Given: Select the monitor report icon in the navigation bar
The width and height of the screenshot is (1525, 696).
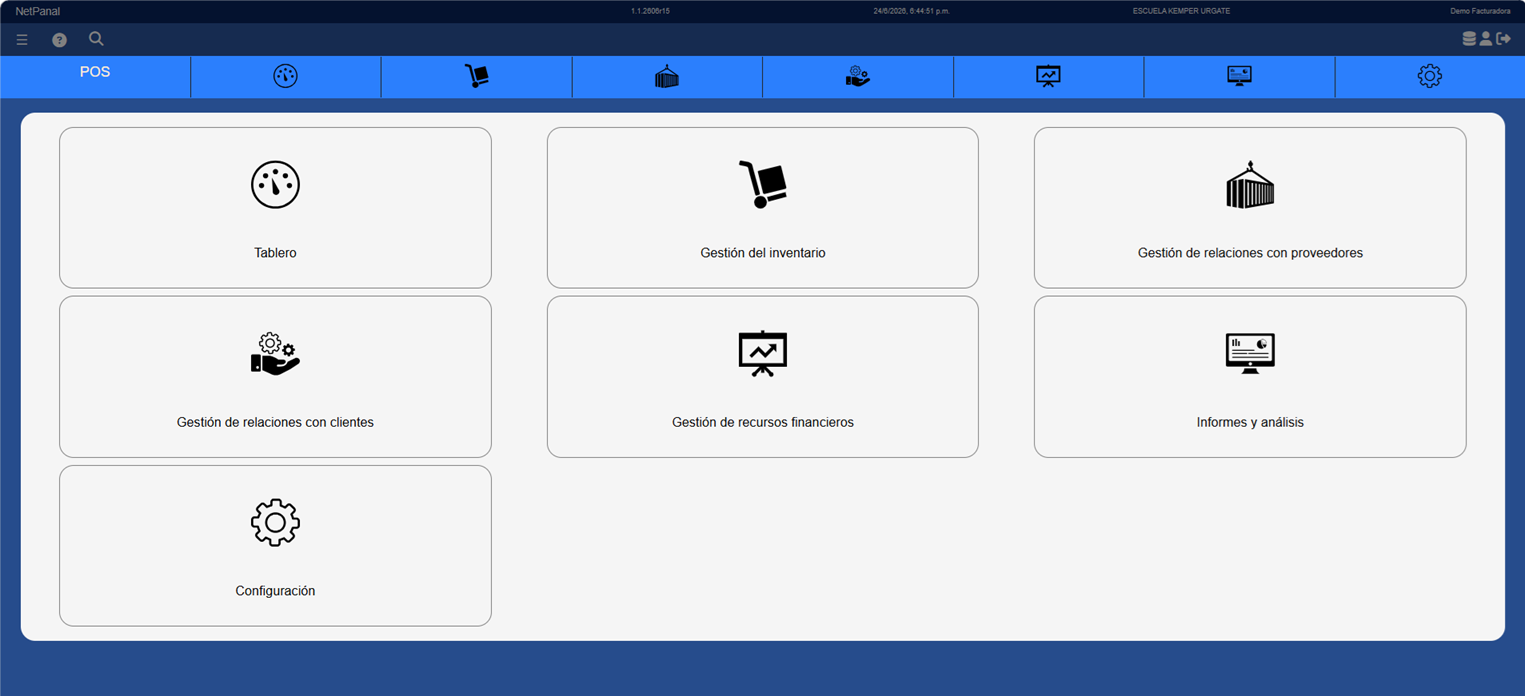Looking at the screenshot, I should click(1239, 76).
